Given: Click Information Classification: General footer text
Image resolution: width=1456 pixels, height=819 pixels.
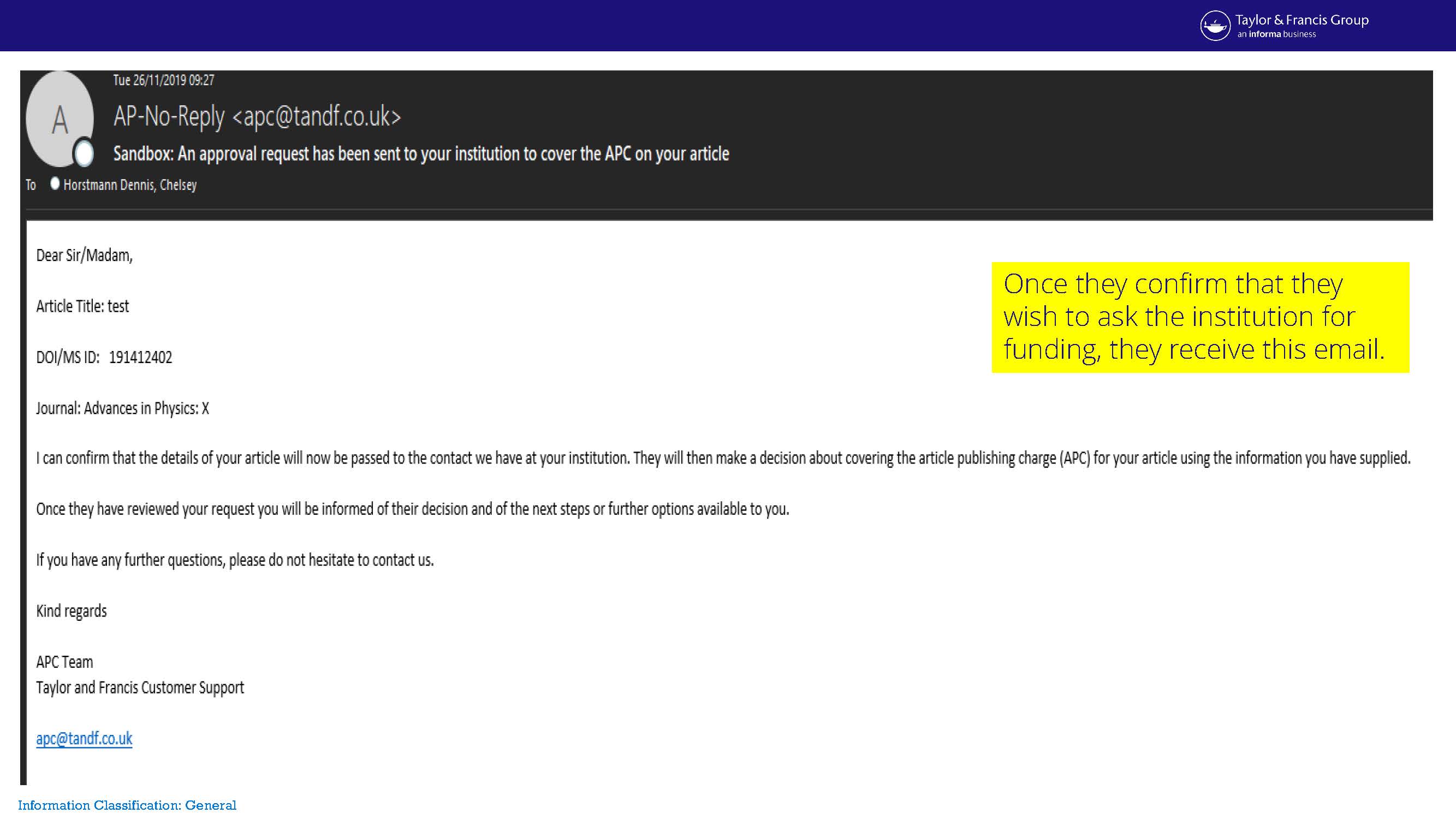Looking at the screenshot, I should coord(127,805).
